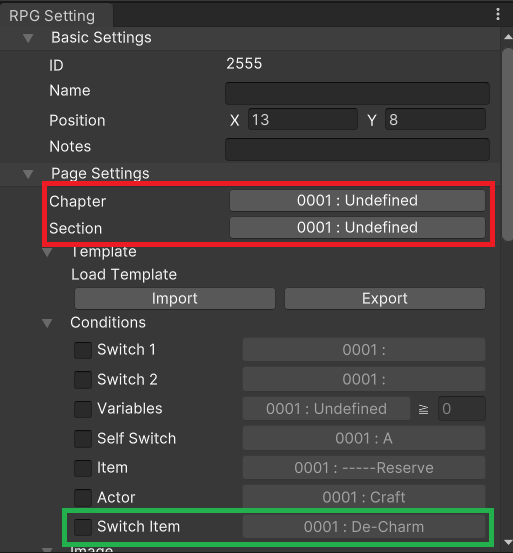
Task: Collapse the Basic Settings section
Action: coord(28,38)
